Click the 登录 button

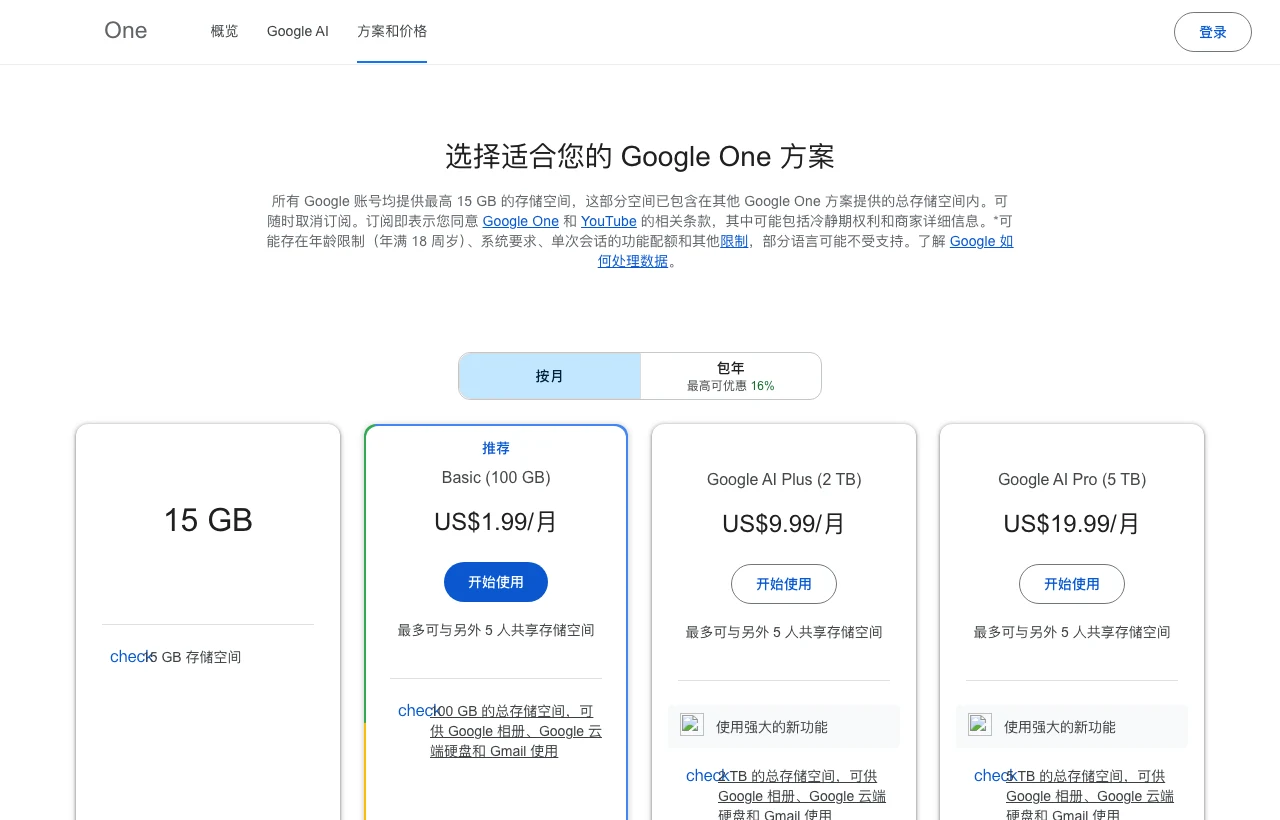point(1213,32)
